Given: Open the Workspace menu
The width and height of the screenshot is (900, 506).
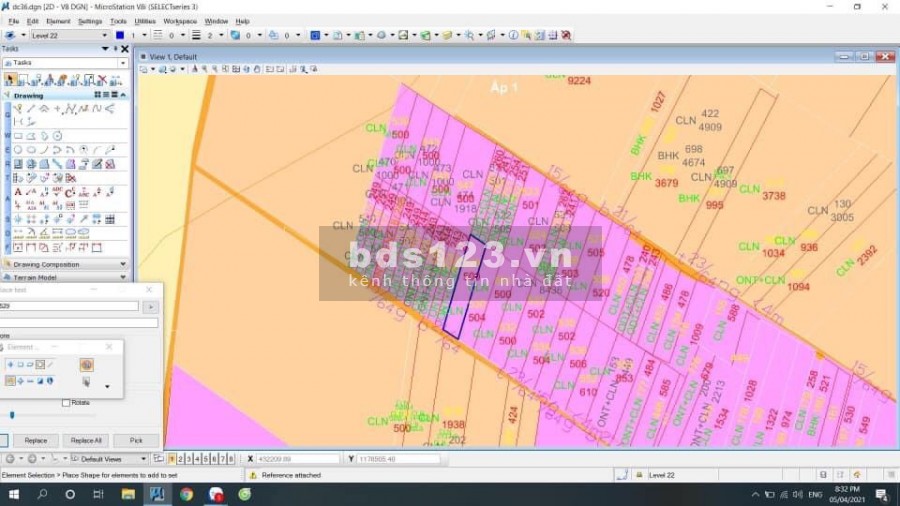Looking at the screenshot, I should [180, 20].
